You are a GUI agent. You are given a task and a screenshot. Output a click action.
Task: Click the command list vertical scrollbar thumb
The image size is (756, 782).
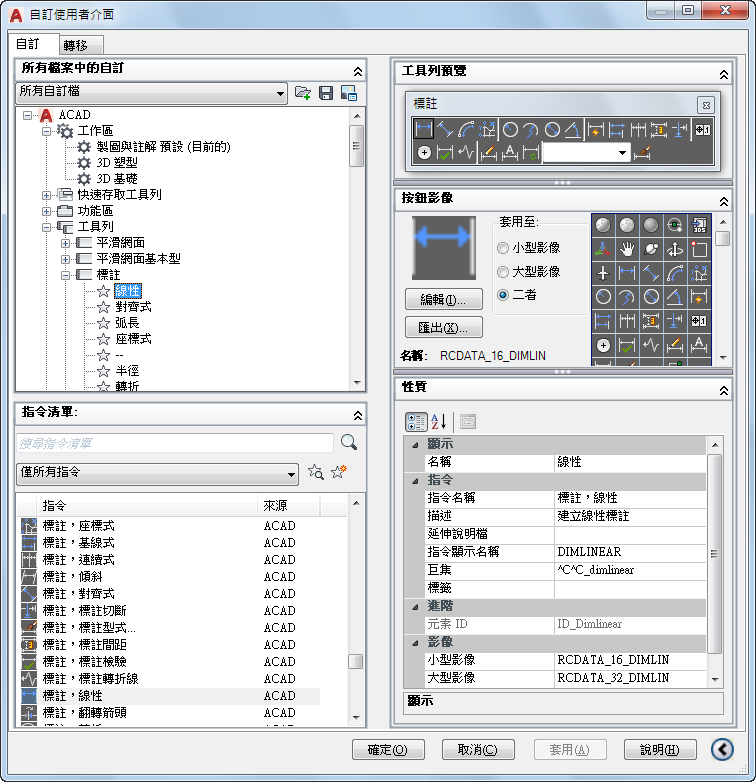(x=356, y=661)
